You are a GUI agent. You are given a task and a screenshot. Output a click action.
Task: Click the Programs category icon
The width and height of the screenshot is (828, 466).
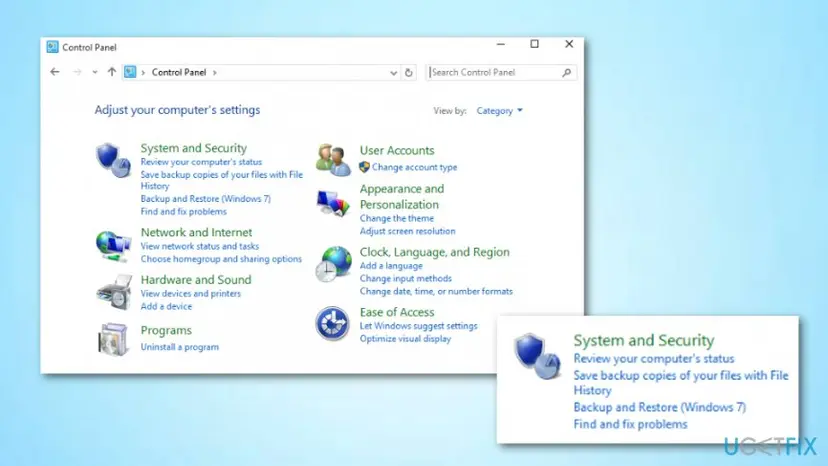tap(114, 339)
